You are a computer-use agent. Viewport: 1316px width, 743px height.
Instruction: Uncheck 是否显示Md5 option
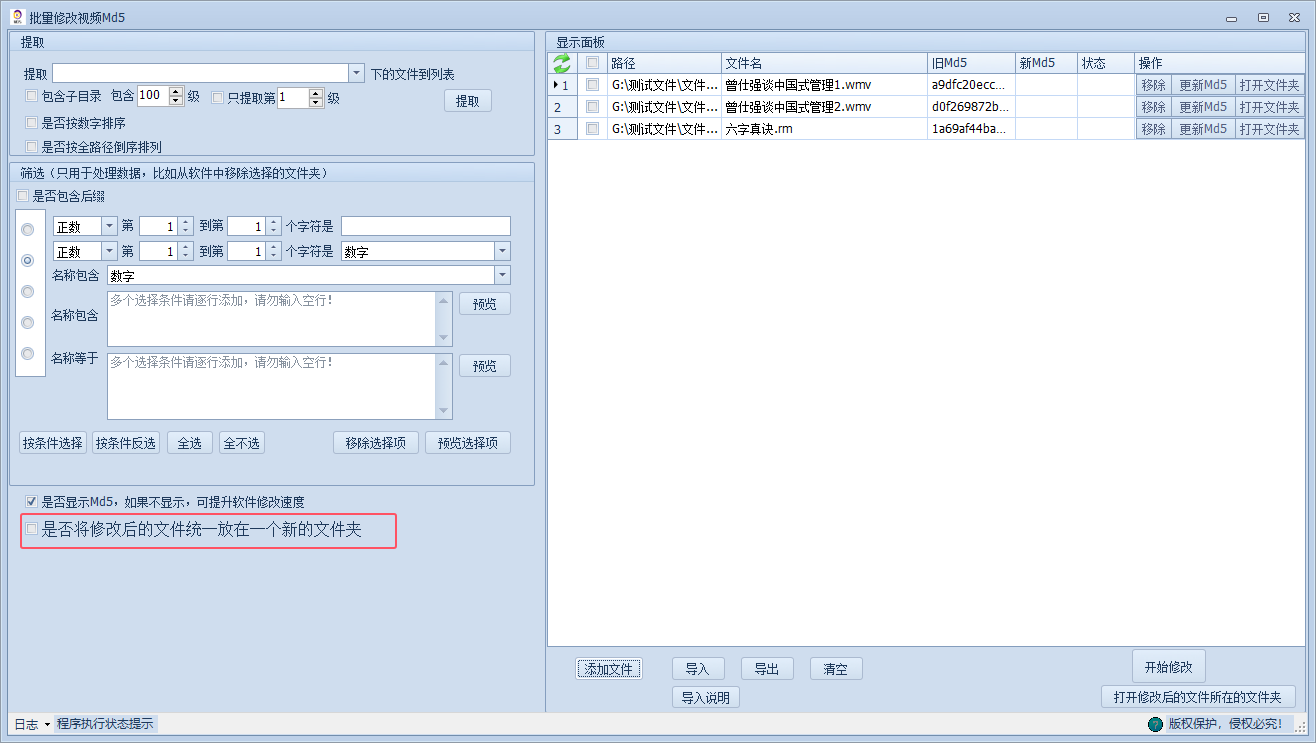[31, 501]
